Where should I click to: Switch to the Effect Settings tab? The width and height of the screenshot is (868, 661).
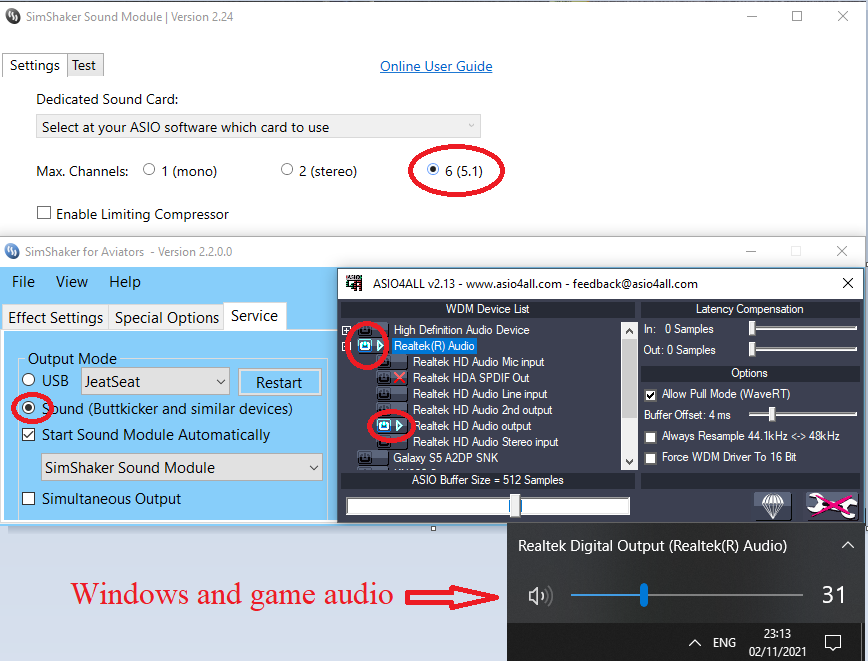pos(55,318)
